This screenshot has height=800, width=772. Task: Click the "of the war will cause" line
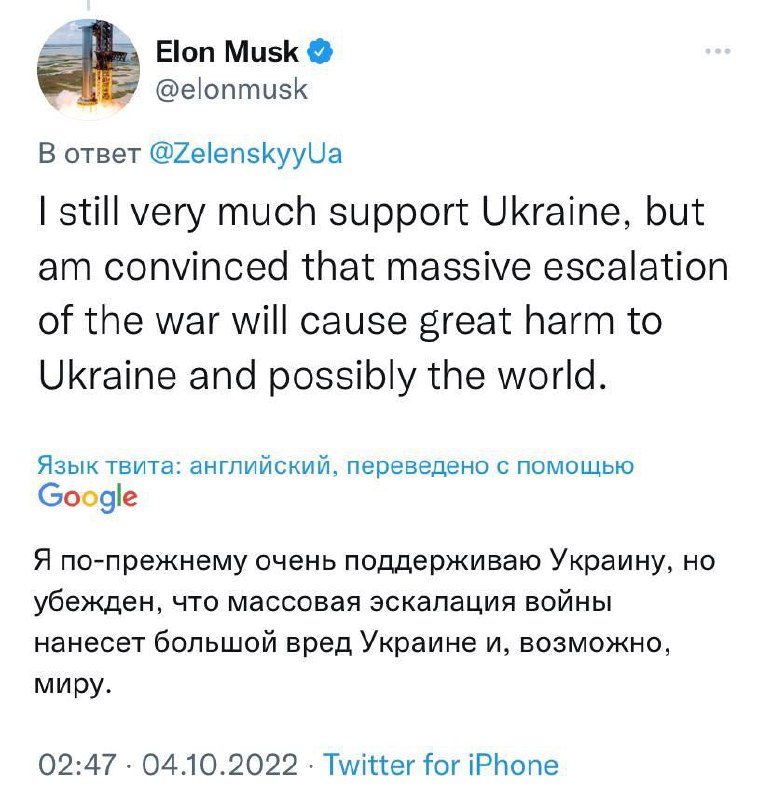pos(350,323)
